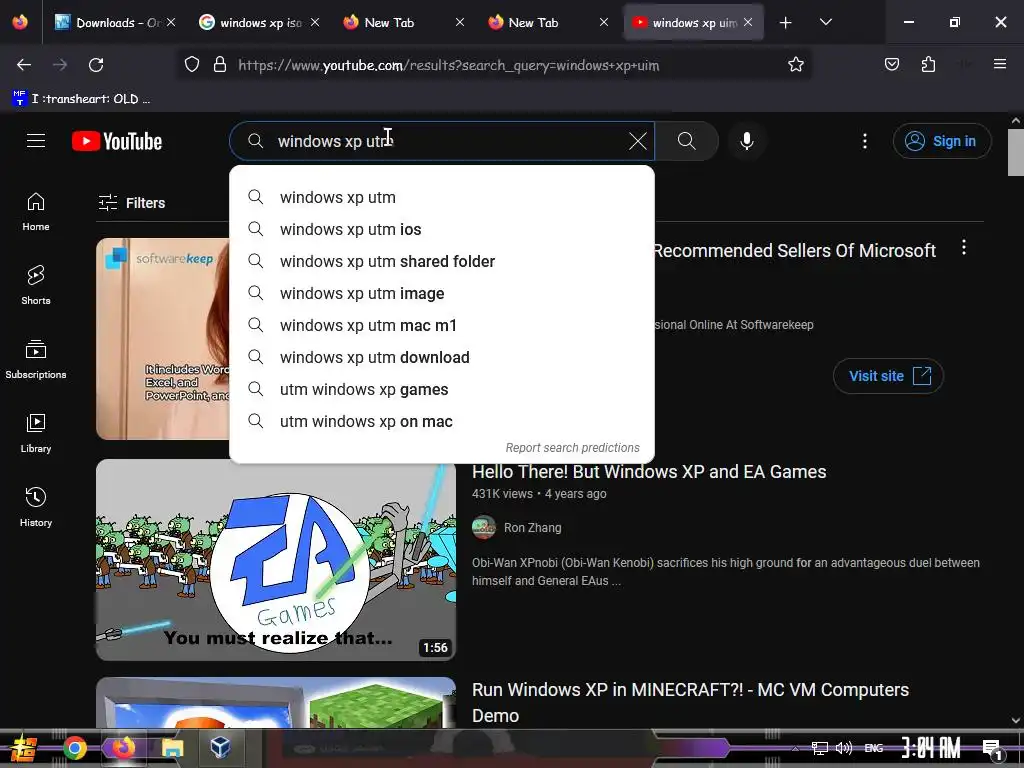Screen dimensions: 1024x768
Task: Open the transheart OLD bookmark
Action: (81, 99)
